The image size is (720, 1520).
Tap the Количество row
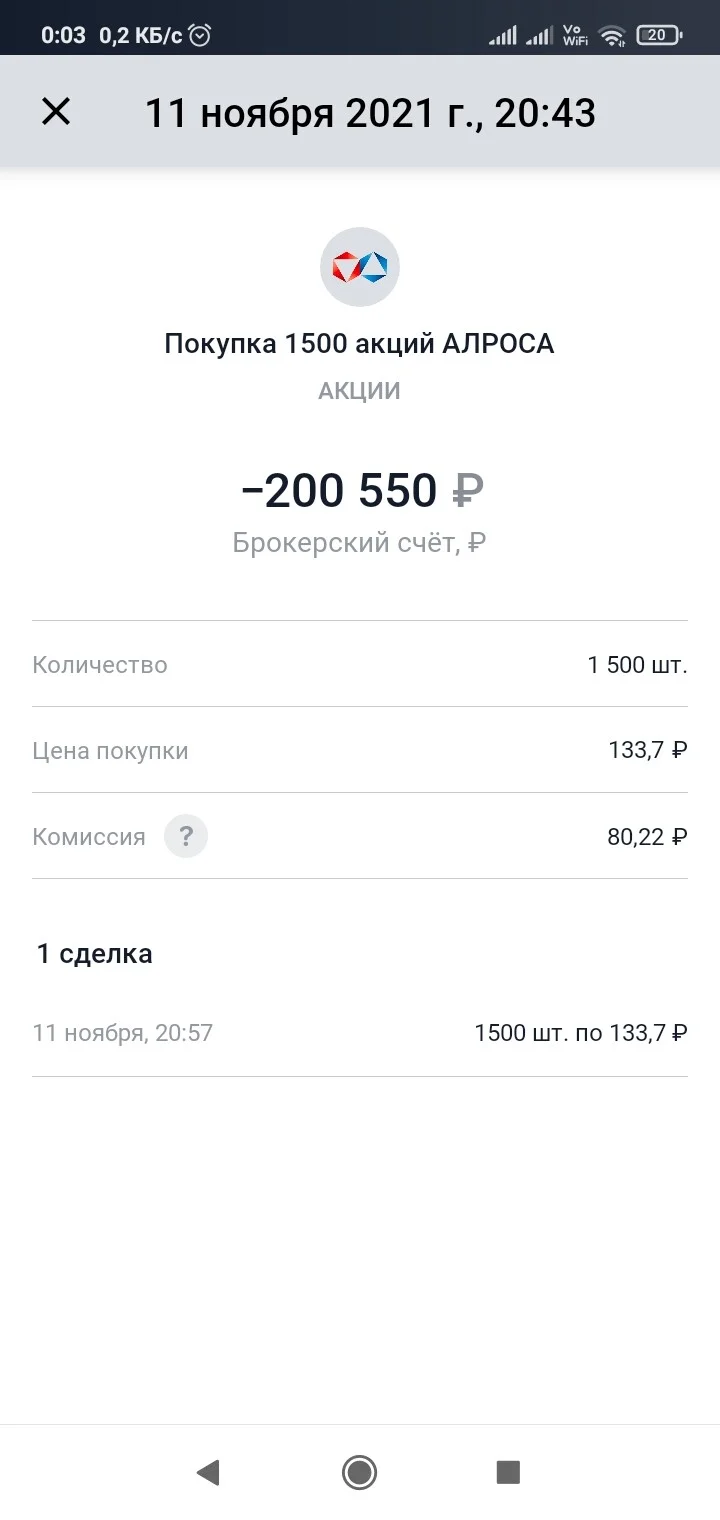pyautogui.click(x=360, y=664)
